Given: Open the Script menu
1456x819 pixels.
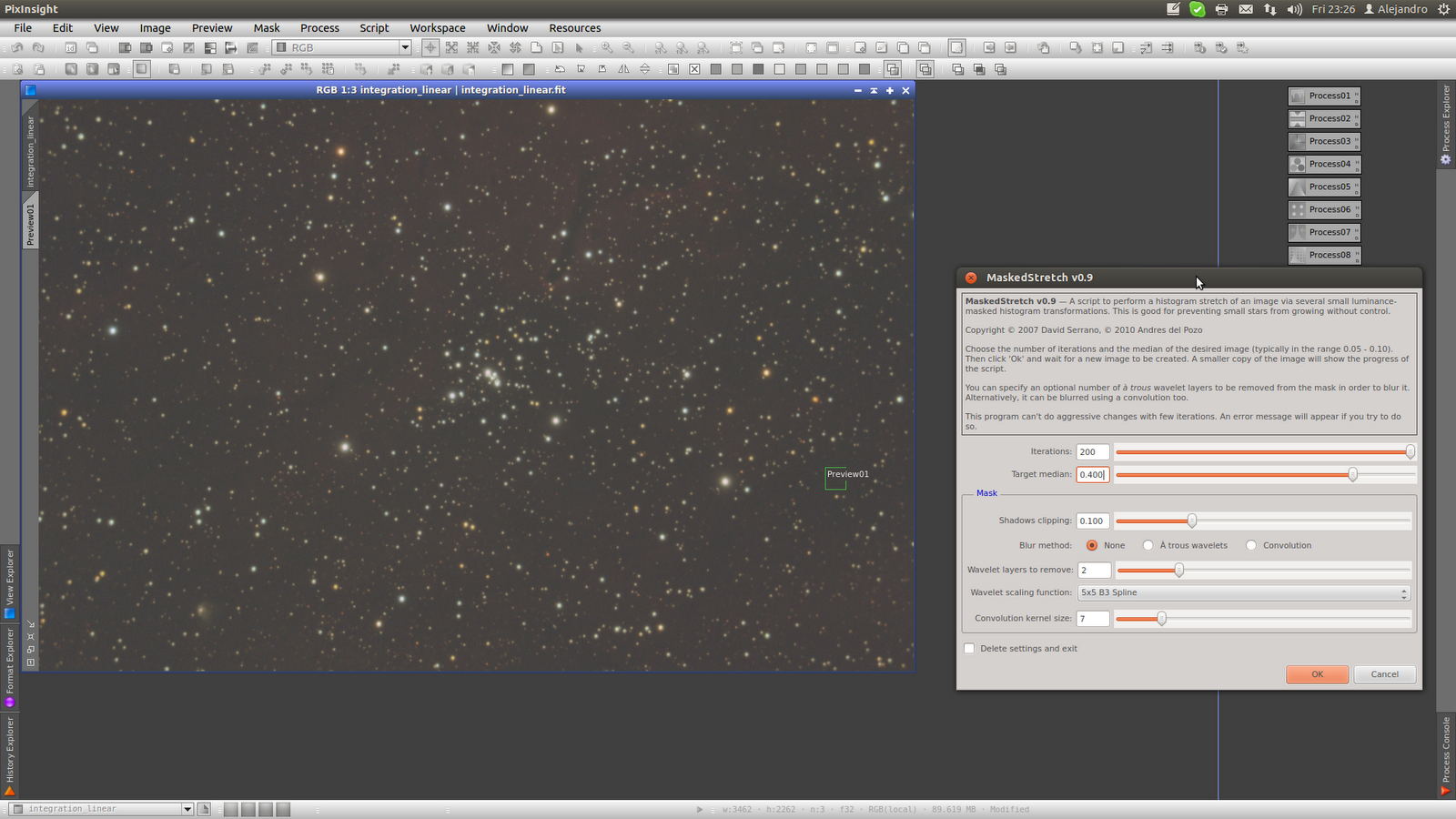Looking at the screenshot, I should 374,28.
